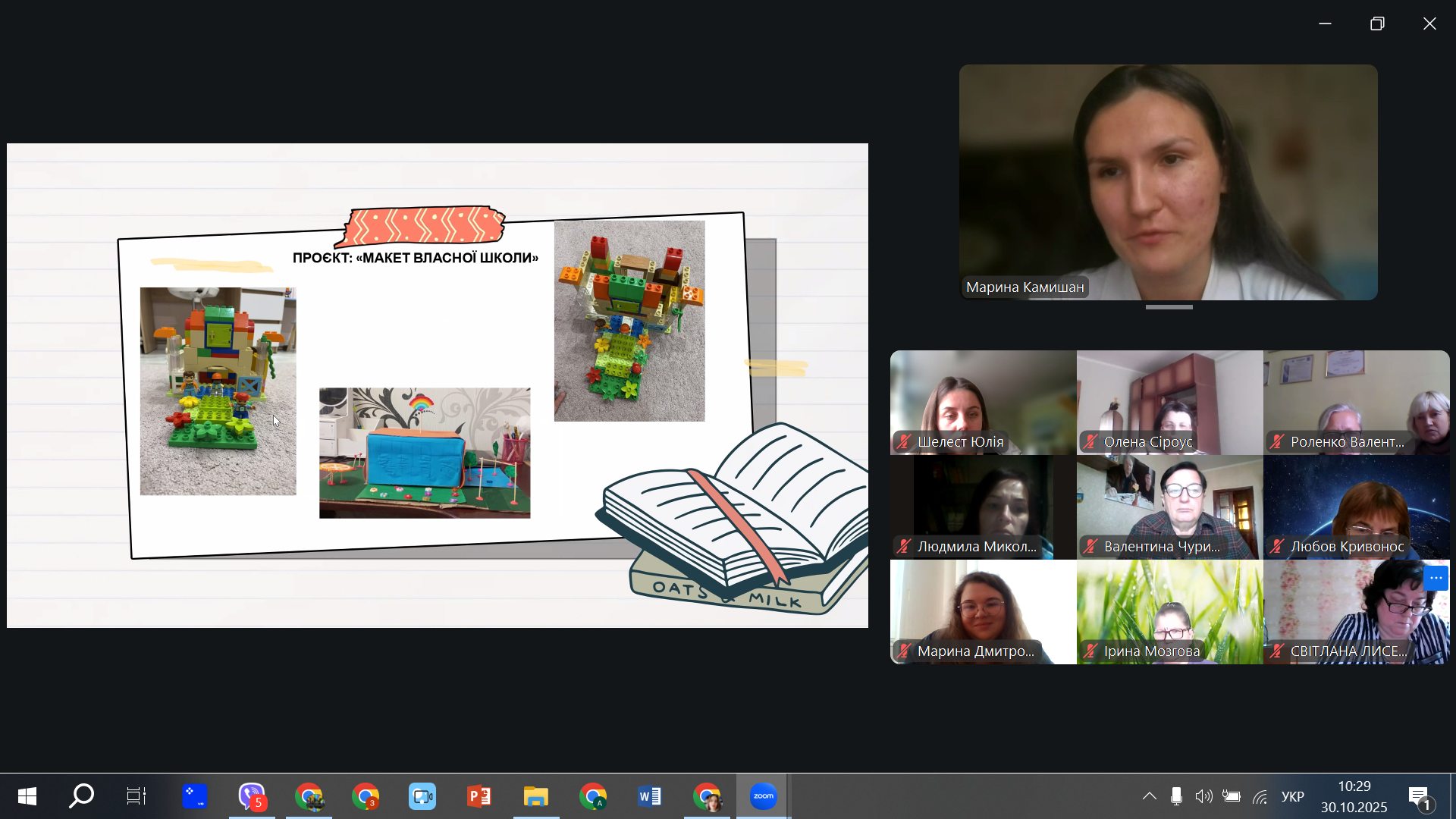Toggle the system volume speaker icon
This screenshot has height=819, width=1456.
(x=1203, y=796)
